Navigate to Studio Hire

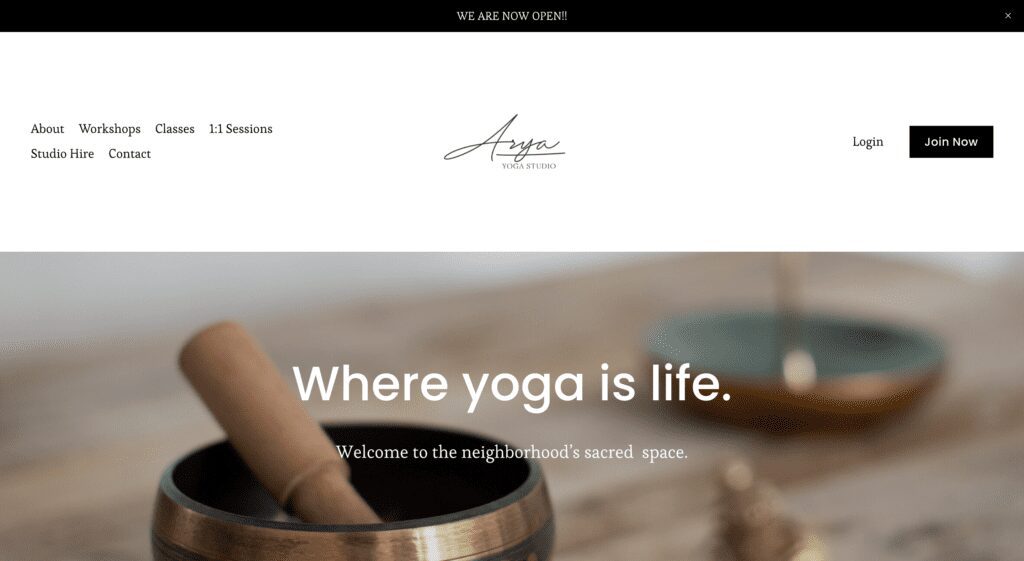tap(62, 153)
